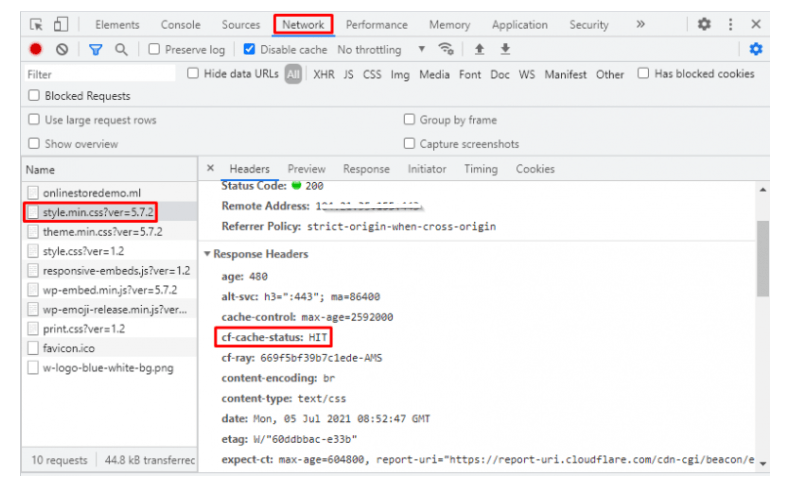
Task: Click the inspect element picker icon
Action: [37, 24]
